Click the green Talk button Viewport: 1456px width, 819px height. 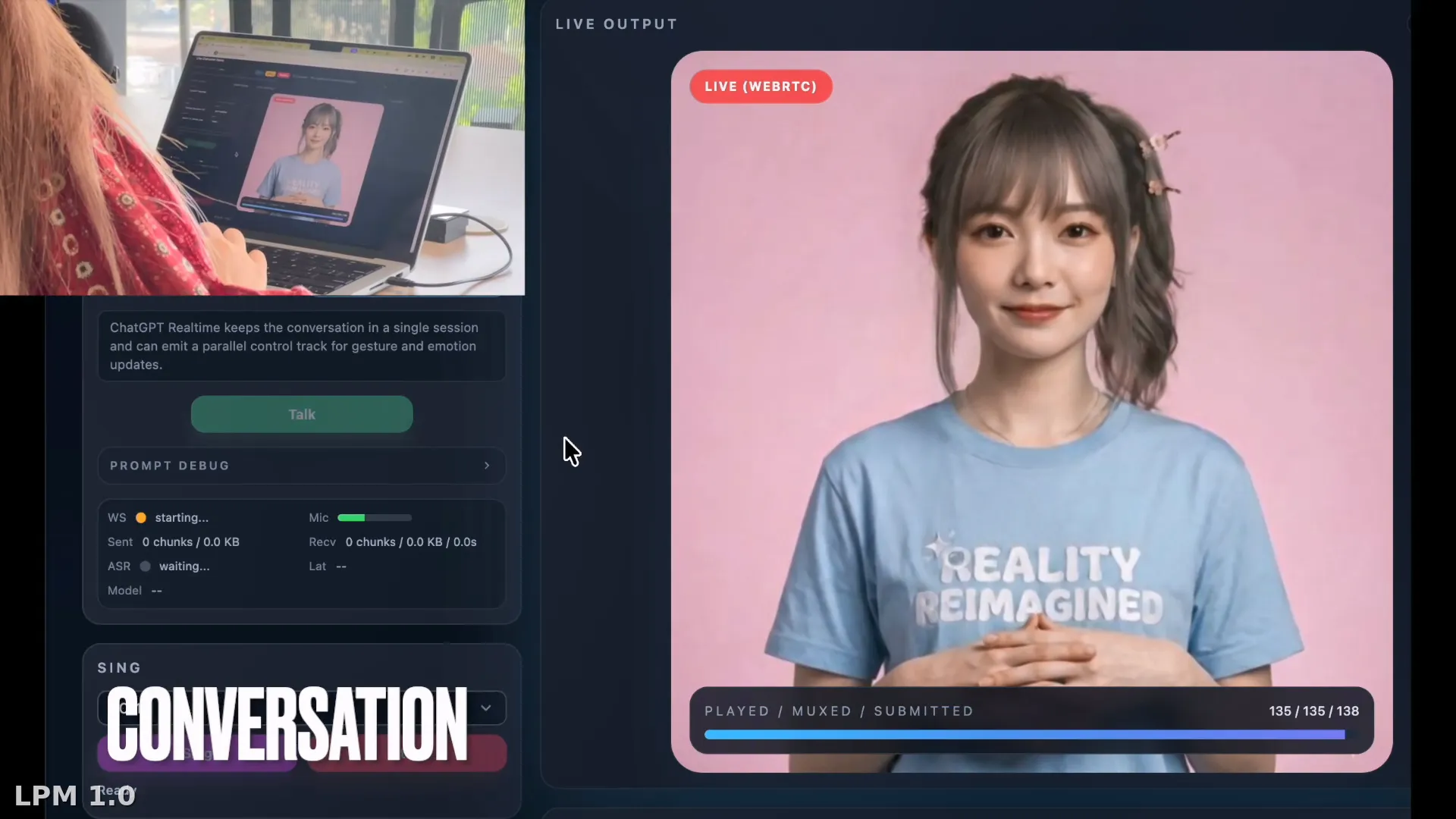pyautogui.click(x=301, y=414)
